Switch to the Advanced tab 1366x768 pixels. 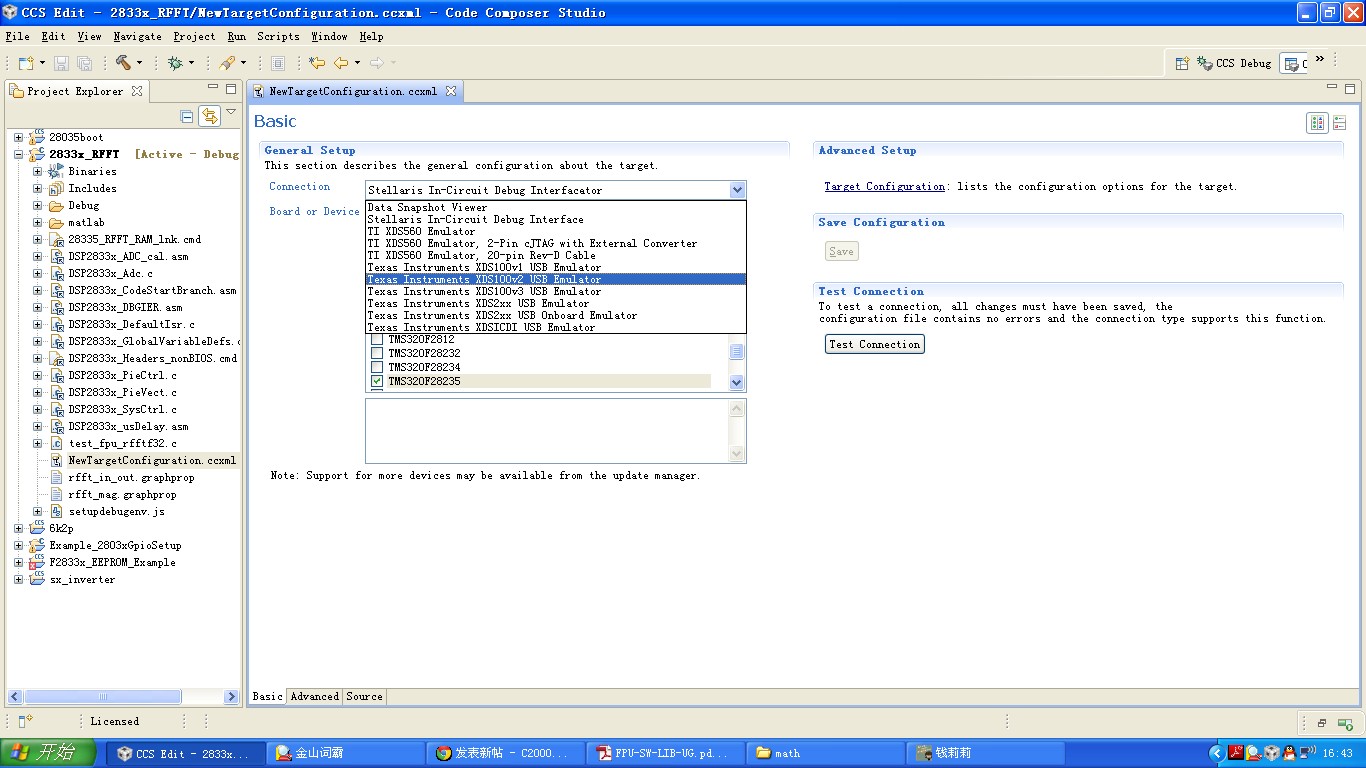coord(315,696)
